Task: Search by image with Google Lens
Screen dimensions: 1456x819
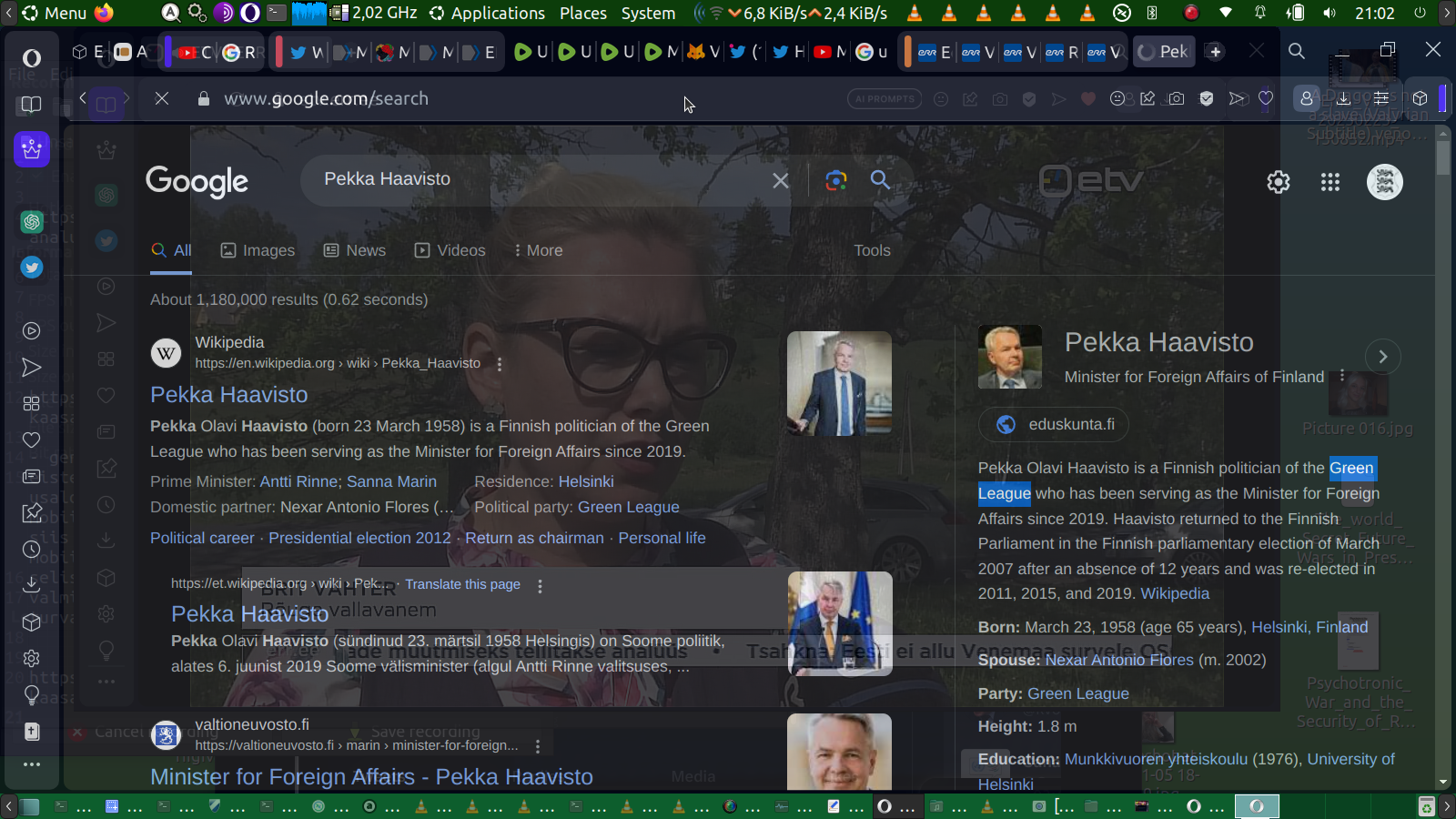Action: click(x=836, y=180)
